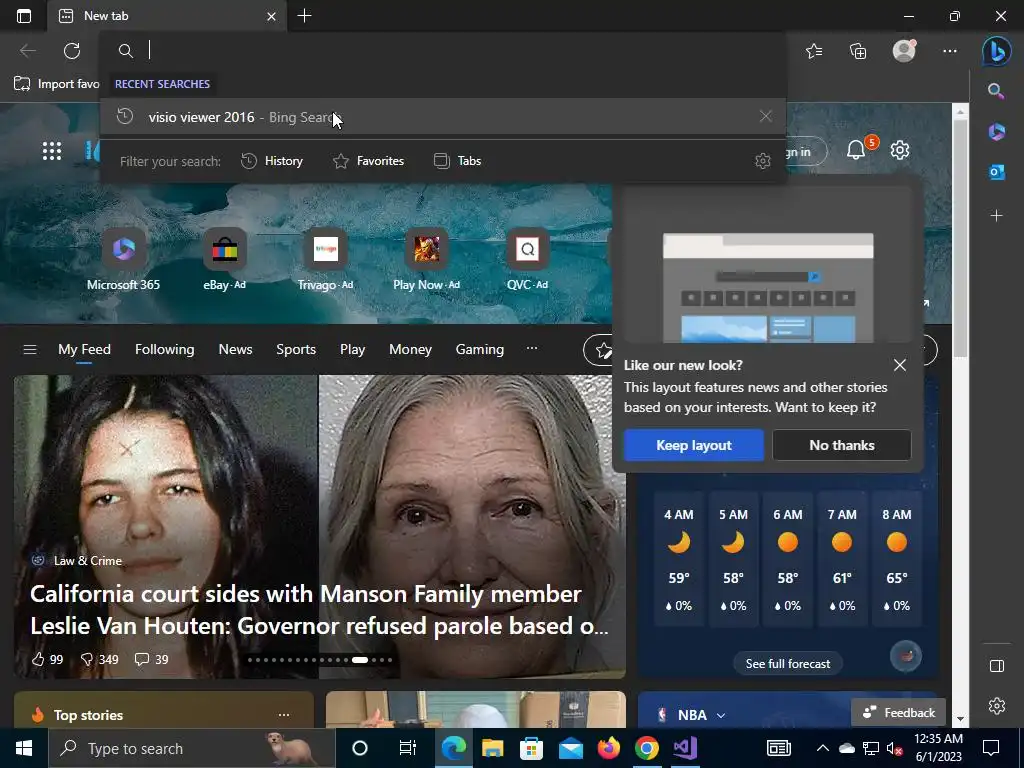Click the sidebar Search icon
This screenshot has height=768, width=1024.
click(x=996, y=91)
